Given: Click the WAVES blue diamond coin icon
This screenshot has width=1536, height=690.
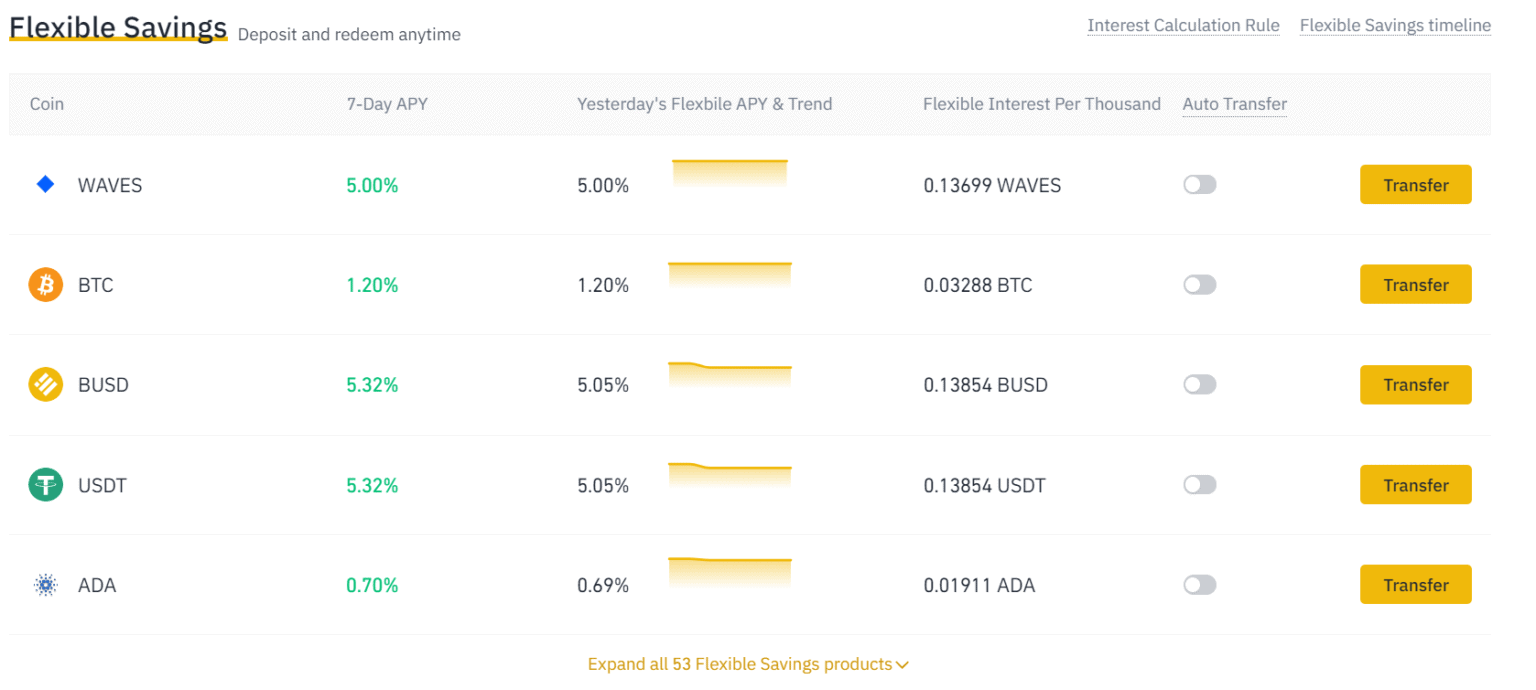Looking at the screenshot, I should click(x=45, y=185).
